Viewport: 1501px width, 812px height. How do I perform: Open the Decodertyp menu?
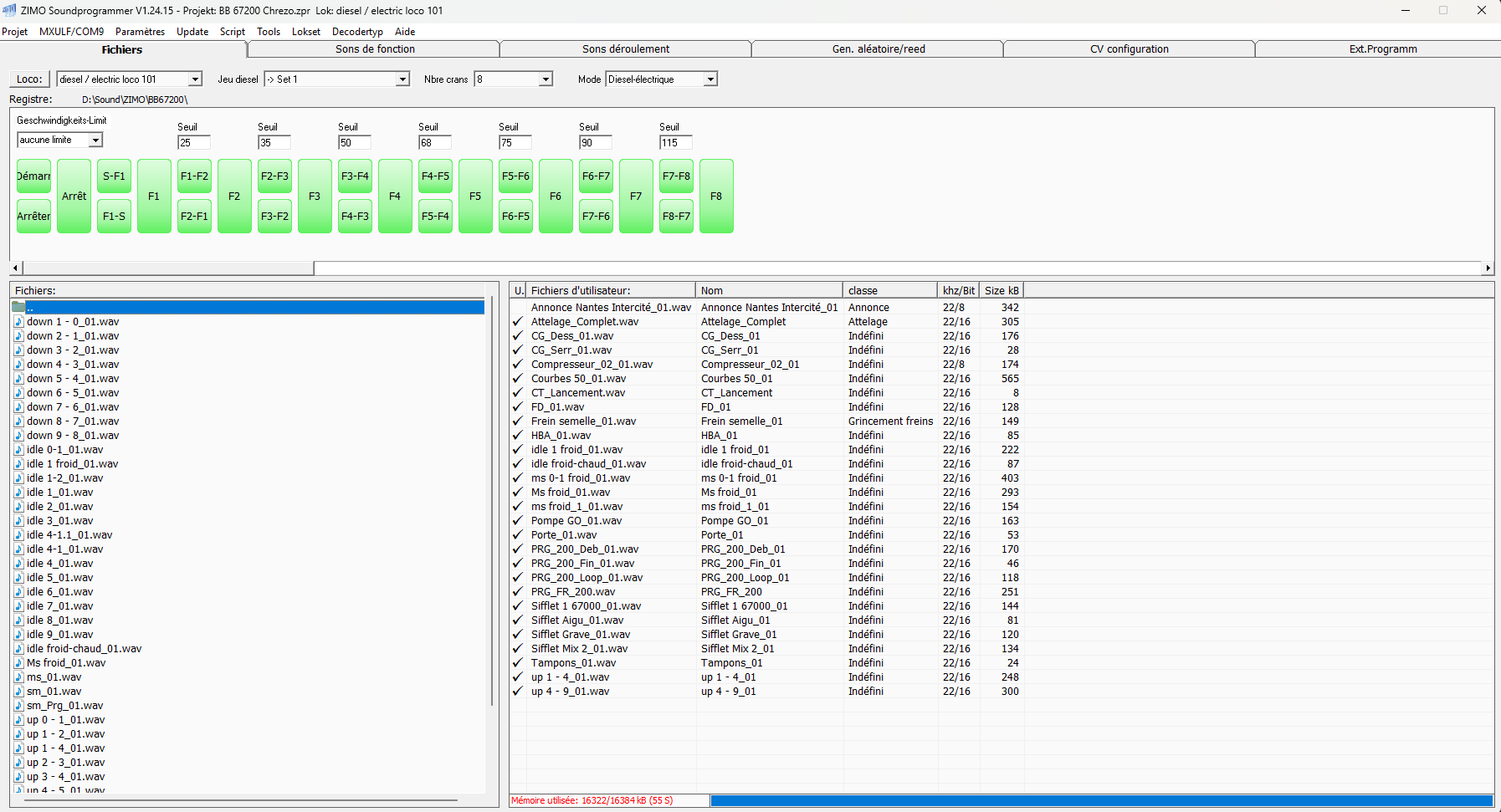coord(357,32)
